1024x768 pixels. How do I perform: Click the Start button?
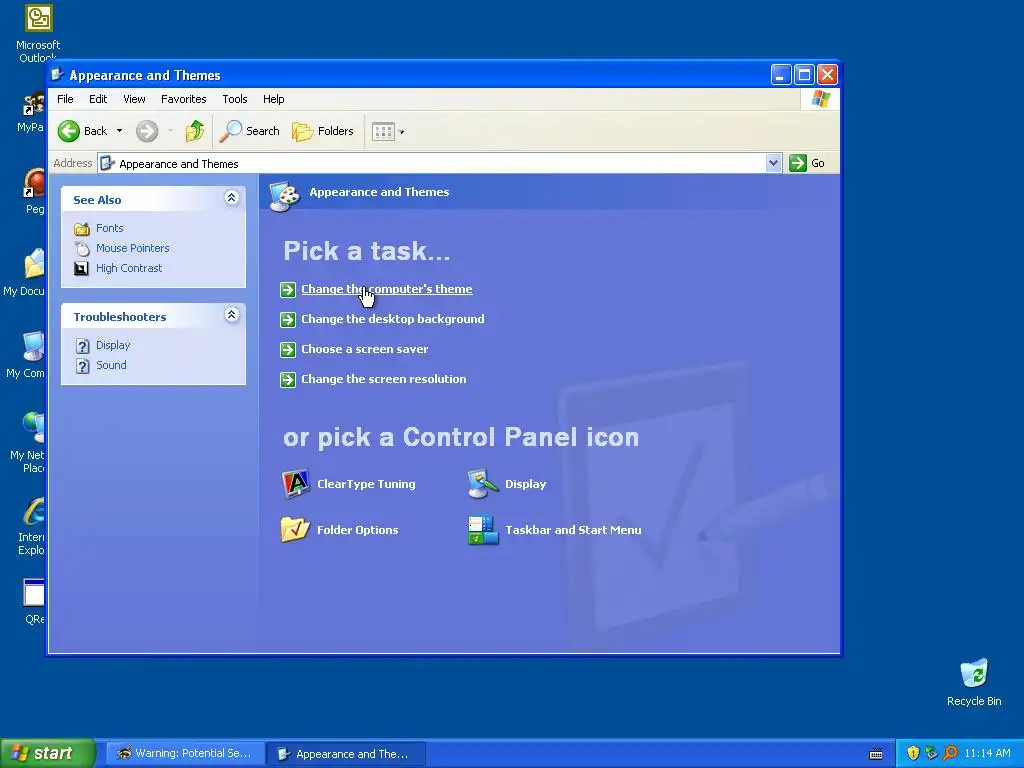[x=47, y=753]
